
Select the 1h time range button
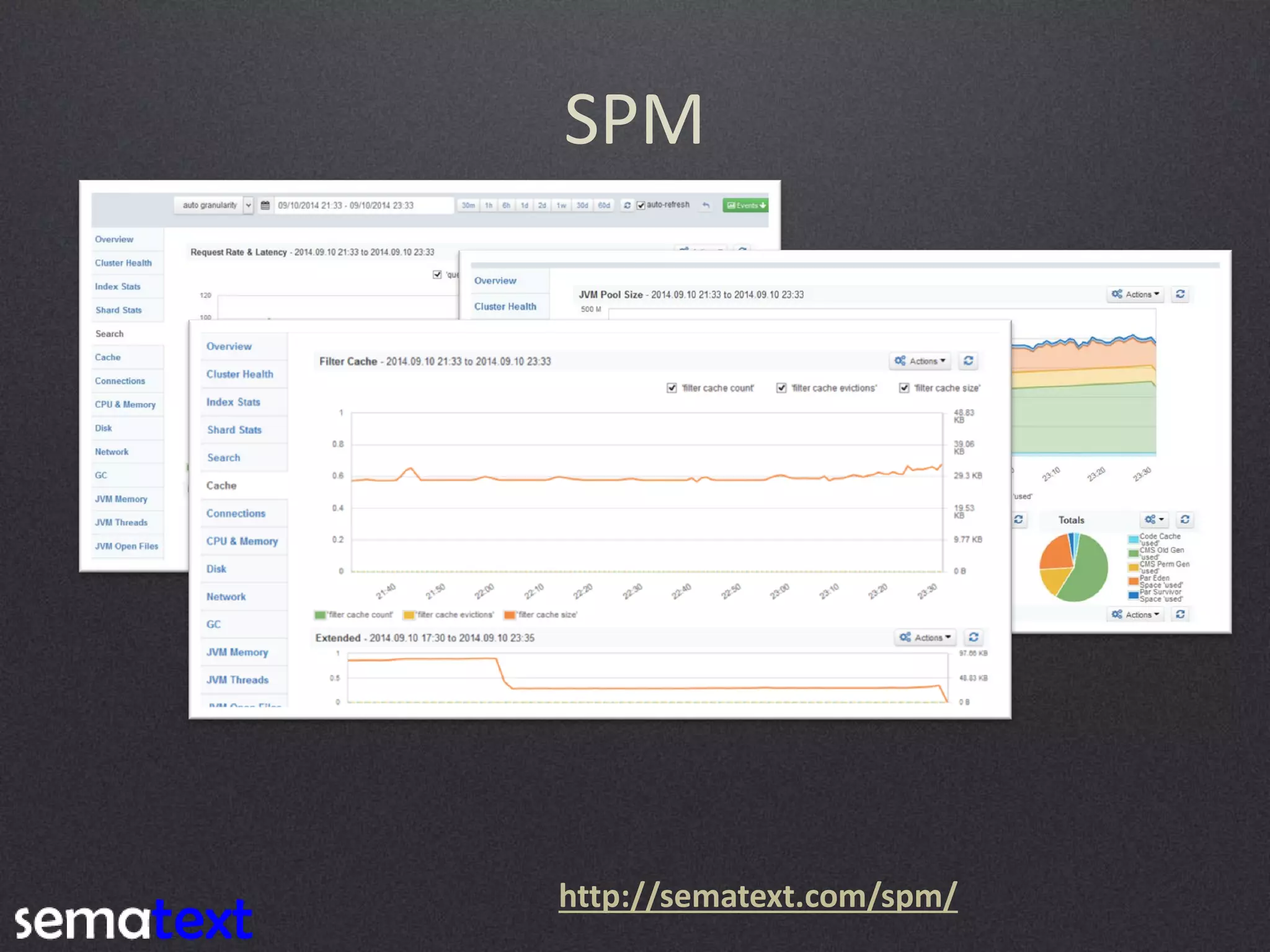click(489, 205)
